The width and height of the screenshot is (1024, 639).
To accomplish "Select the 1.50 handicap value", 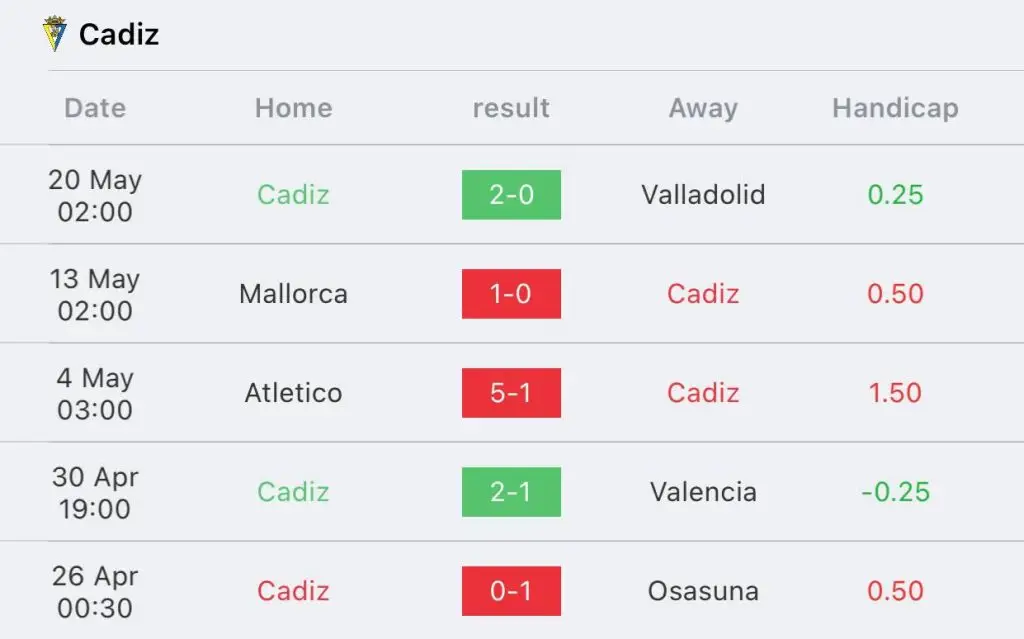I will pyautogui.click(x=895, y=393).
